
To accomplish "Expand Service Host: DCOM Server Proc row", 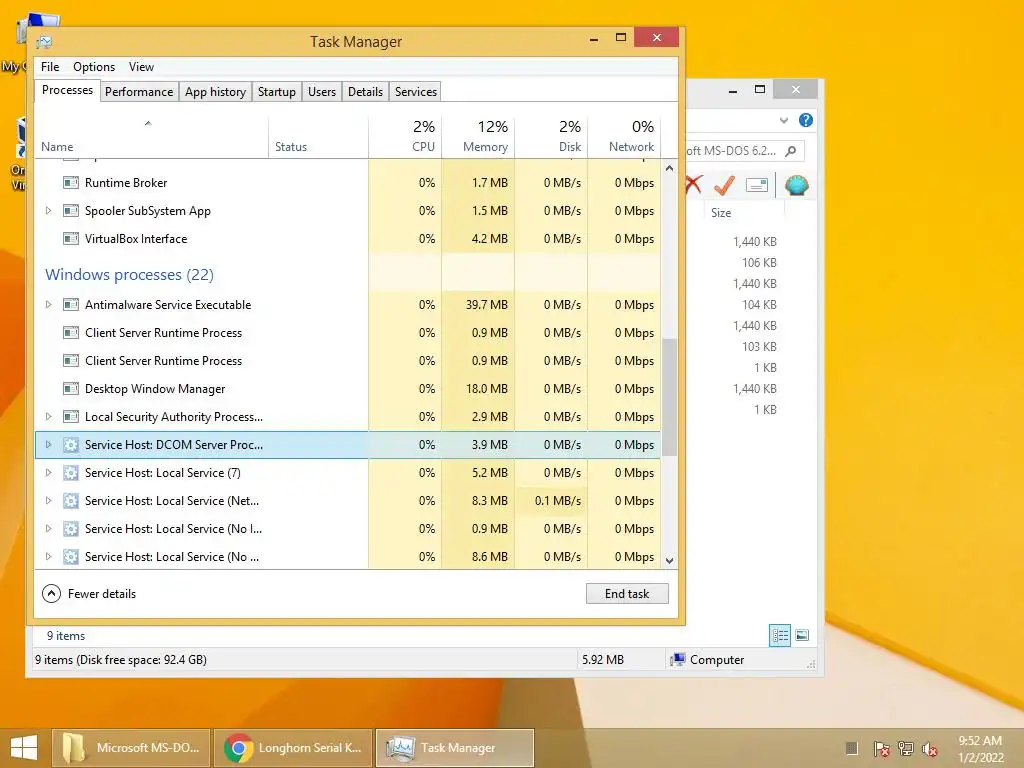I will (x=48, y=445).
